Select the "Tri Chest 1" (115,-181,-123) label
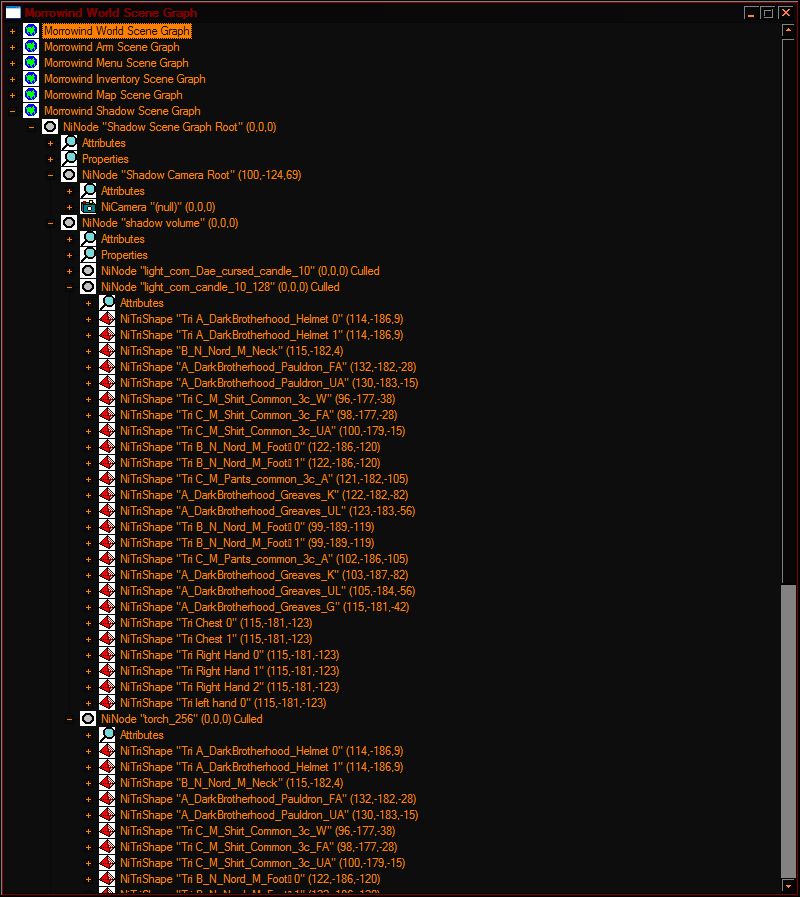This screenshot has height=897, width=800. point(216,639)
